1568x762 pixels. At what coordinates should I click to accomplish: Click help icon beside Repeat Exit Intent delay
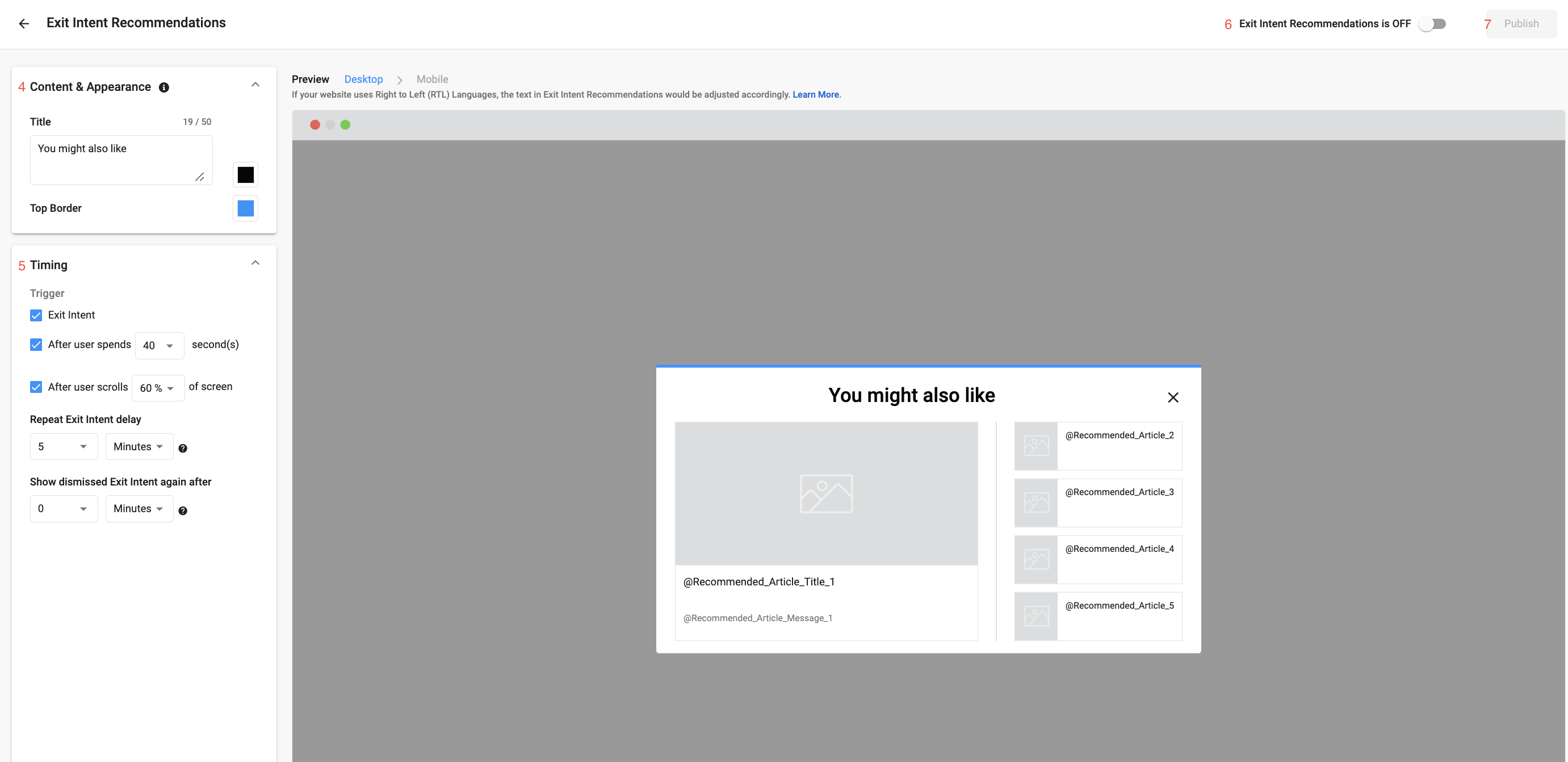183,449
